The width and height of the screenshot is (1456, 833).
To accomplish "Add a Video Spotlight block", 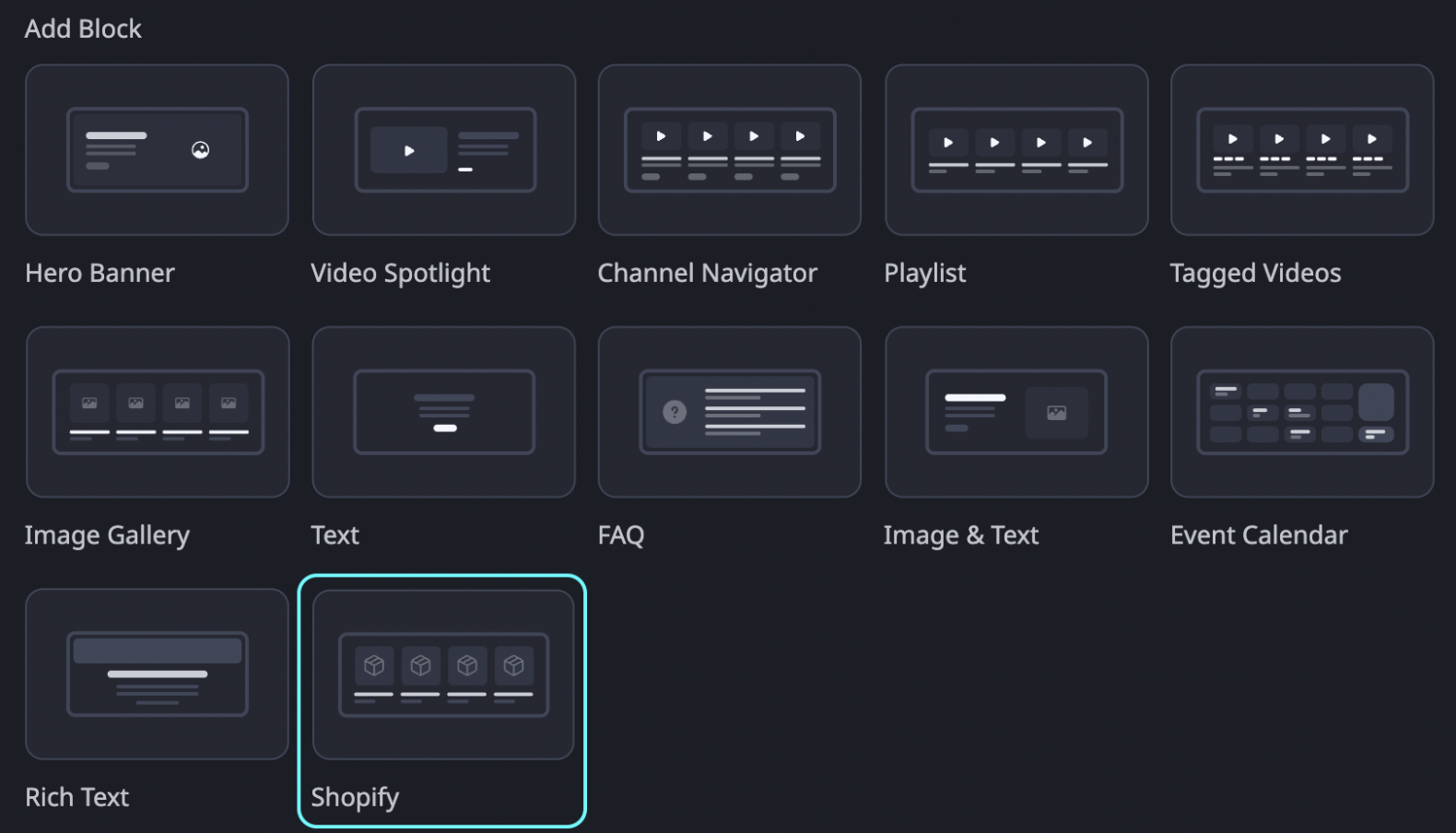I will [443, 150].
